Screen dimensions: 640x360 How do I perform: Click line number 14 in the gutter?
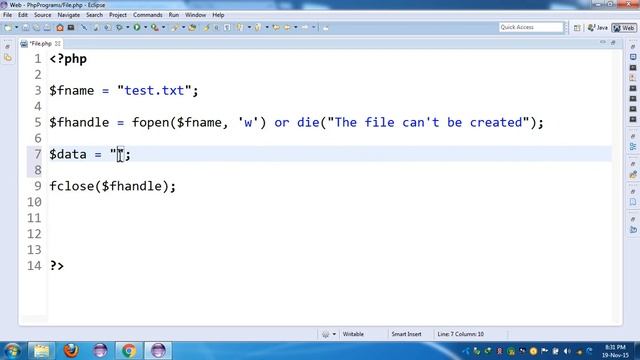(34, 266)
